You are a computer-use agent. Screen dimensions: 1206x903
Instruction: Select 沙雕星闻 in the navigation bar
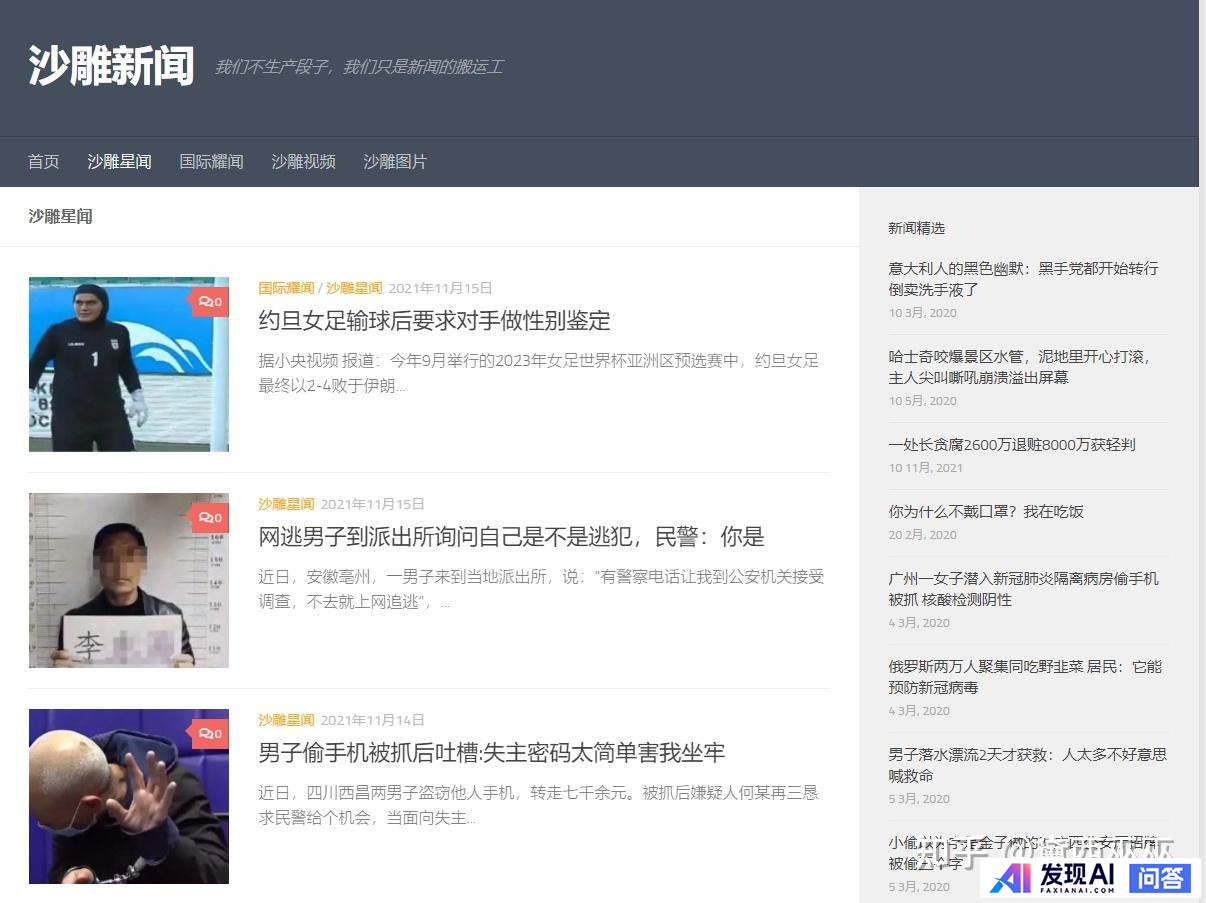(x=119, y=161)
